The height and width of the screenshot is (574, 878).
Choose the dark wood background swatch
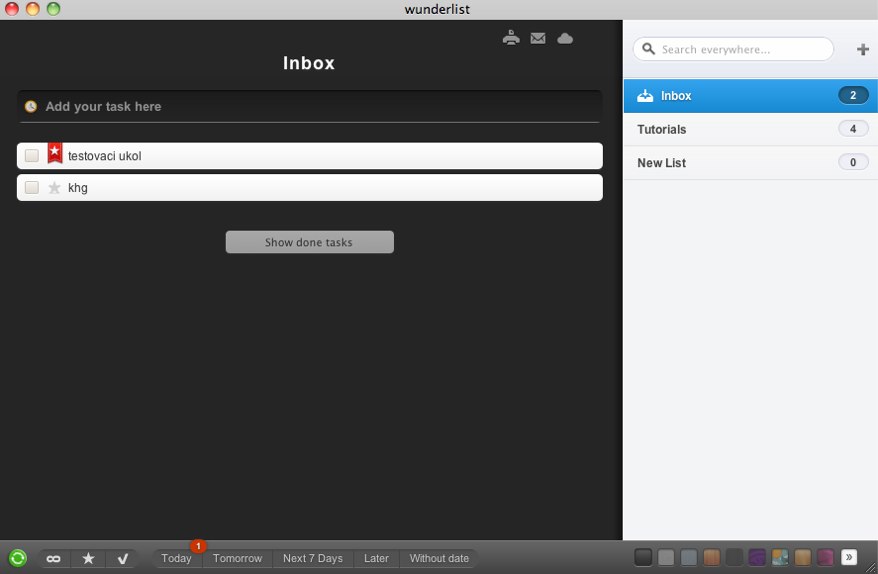(712, 557)
